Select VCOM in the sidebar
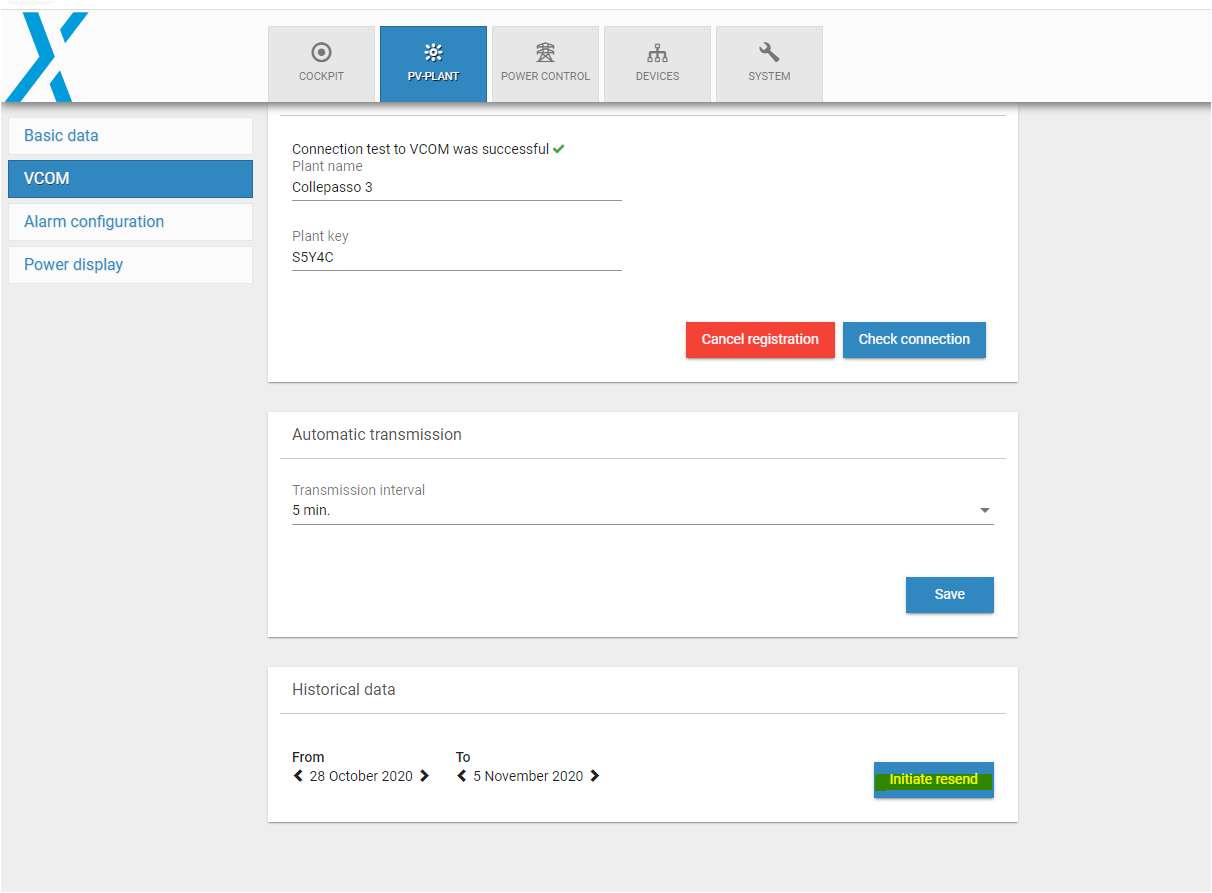The image size is (1212, 893). pos(130,179)
